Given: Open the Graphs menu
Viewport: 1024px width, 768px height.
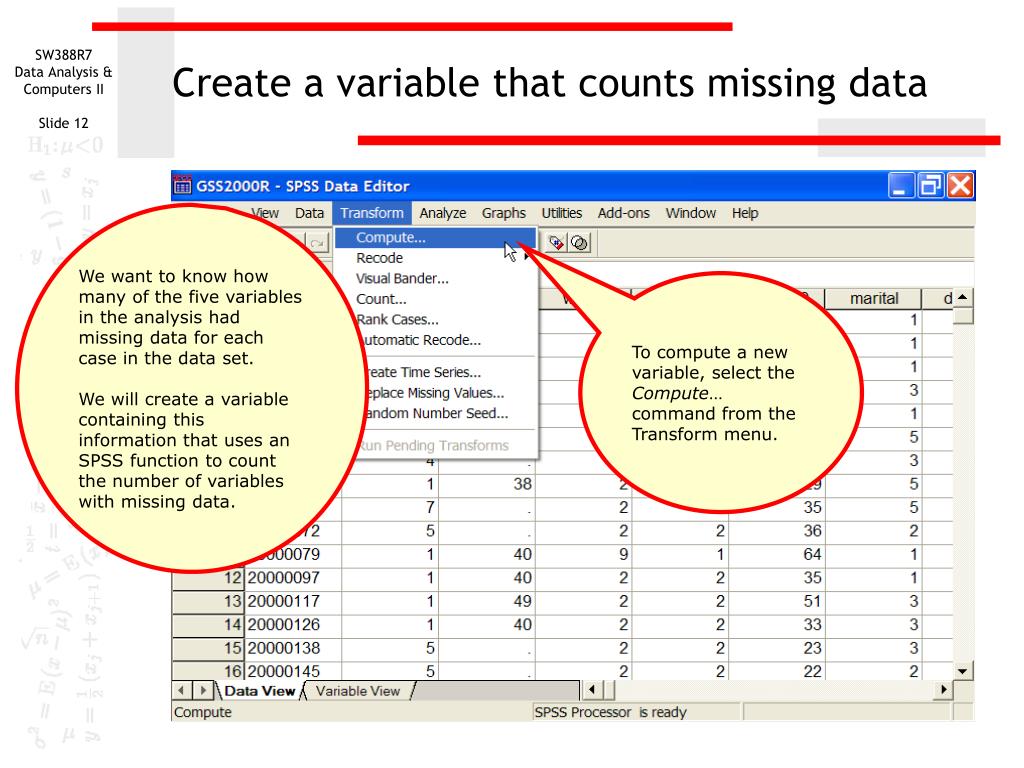Looking at the screenshot, I should [504, 213].
